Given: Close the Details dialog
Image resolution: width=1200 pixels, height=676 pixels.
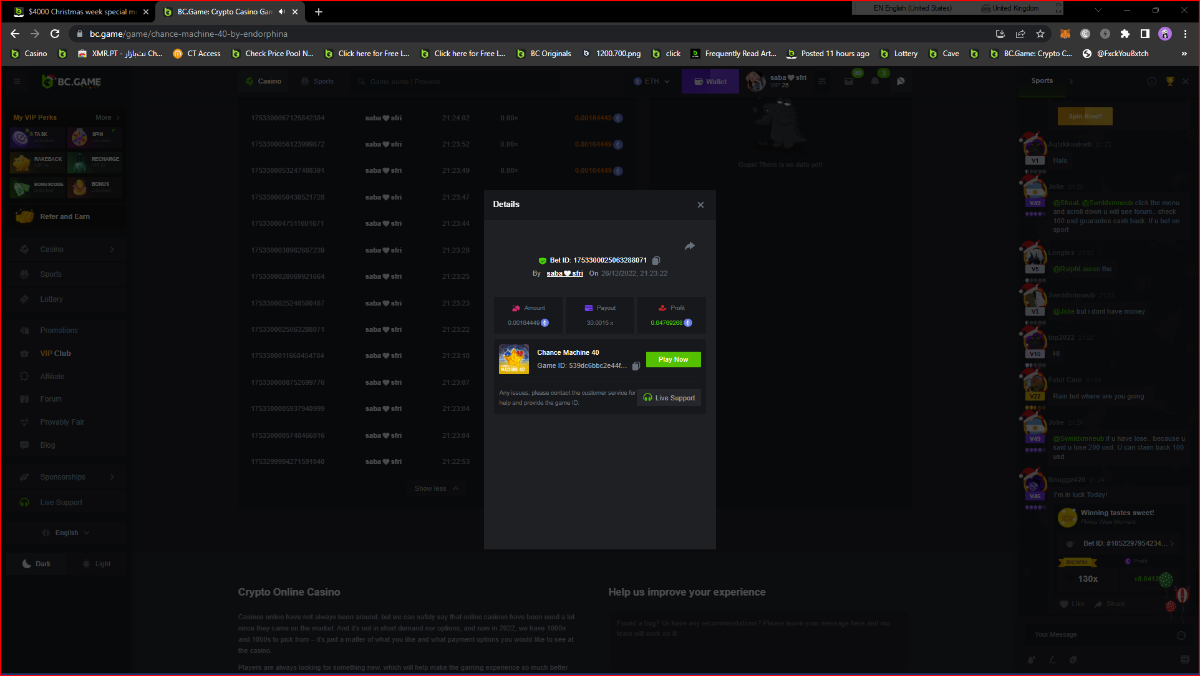Looking at the screenshot, I should pyautogui.click(x=700, y=205).
